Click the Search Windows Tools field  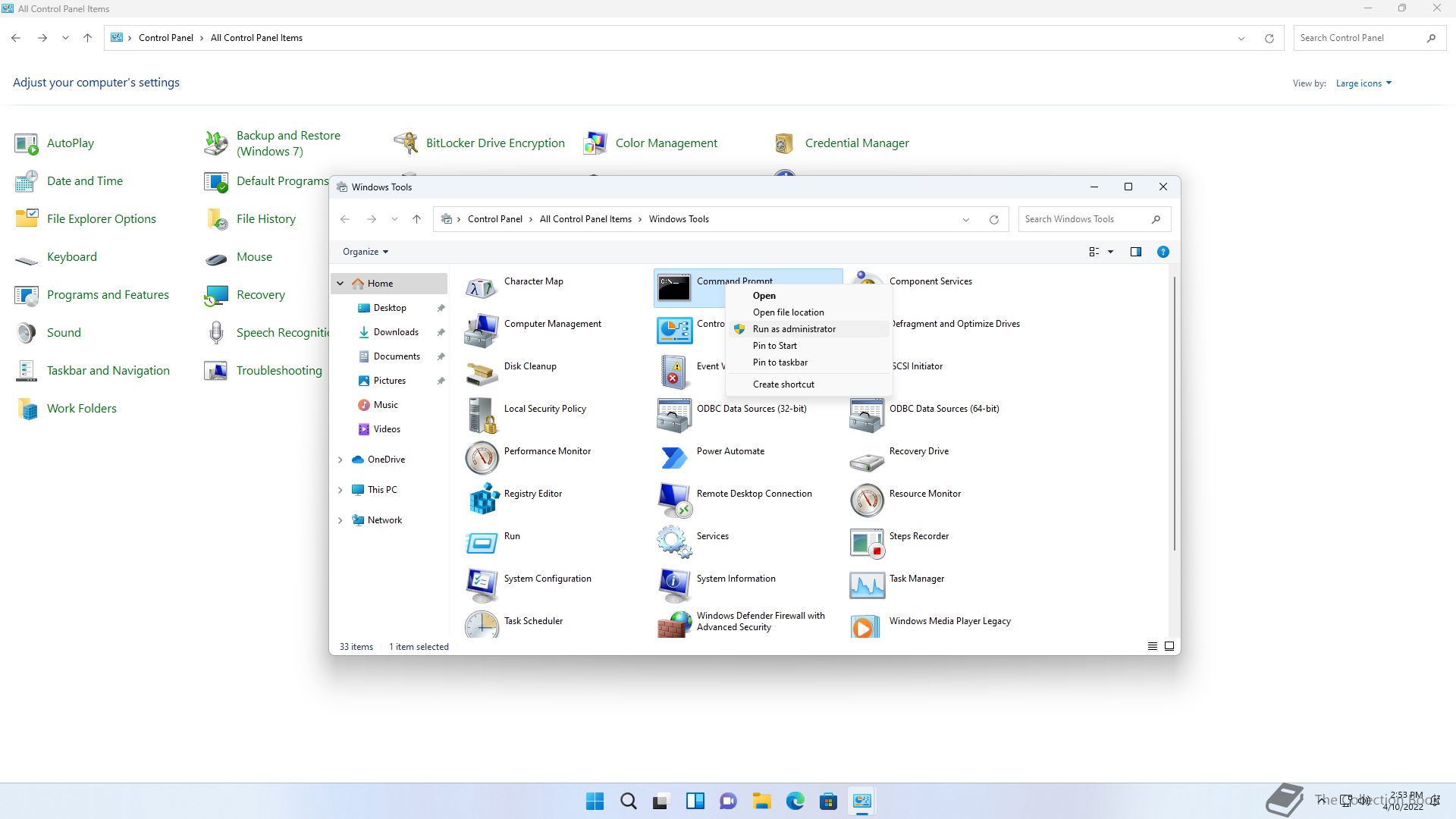click(x=1094, y=219)
